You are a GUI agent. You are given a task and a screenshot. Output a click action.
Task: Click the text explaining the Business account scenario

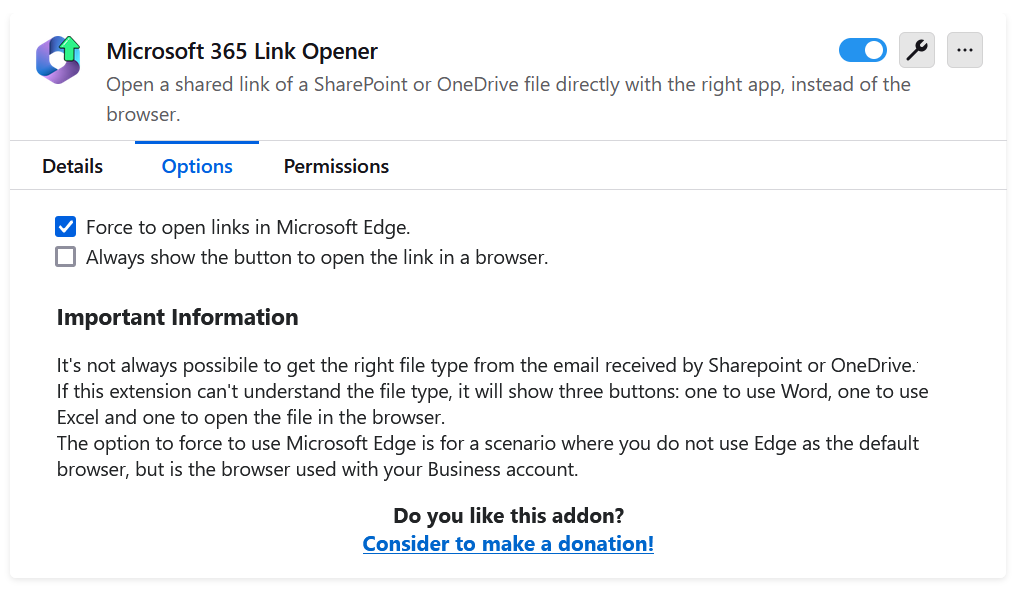(487, 456)
